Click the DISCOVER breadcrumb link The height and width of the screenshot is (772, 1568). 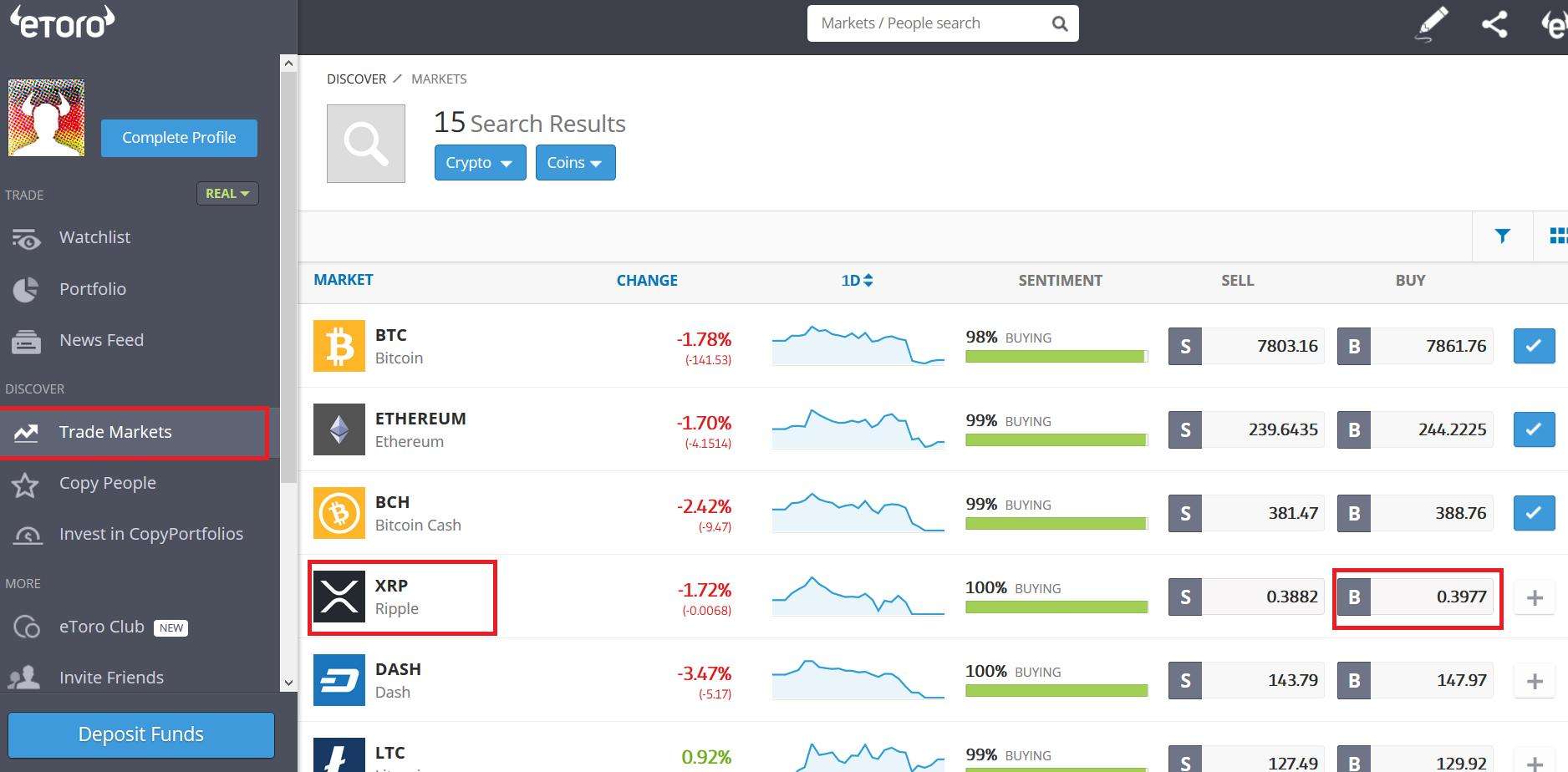356,79
